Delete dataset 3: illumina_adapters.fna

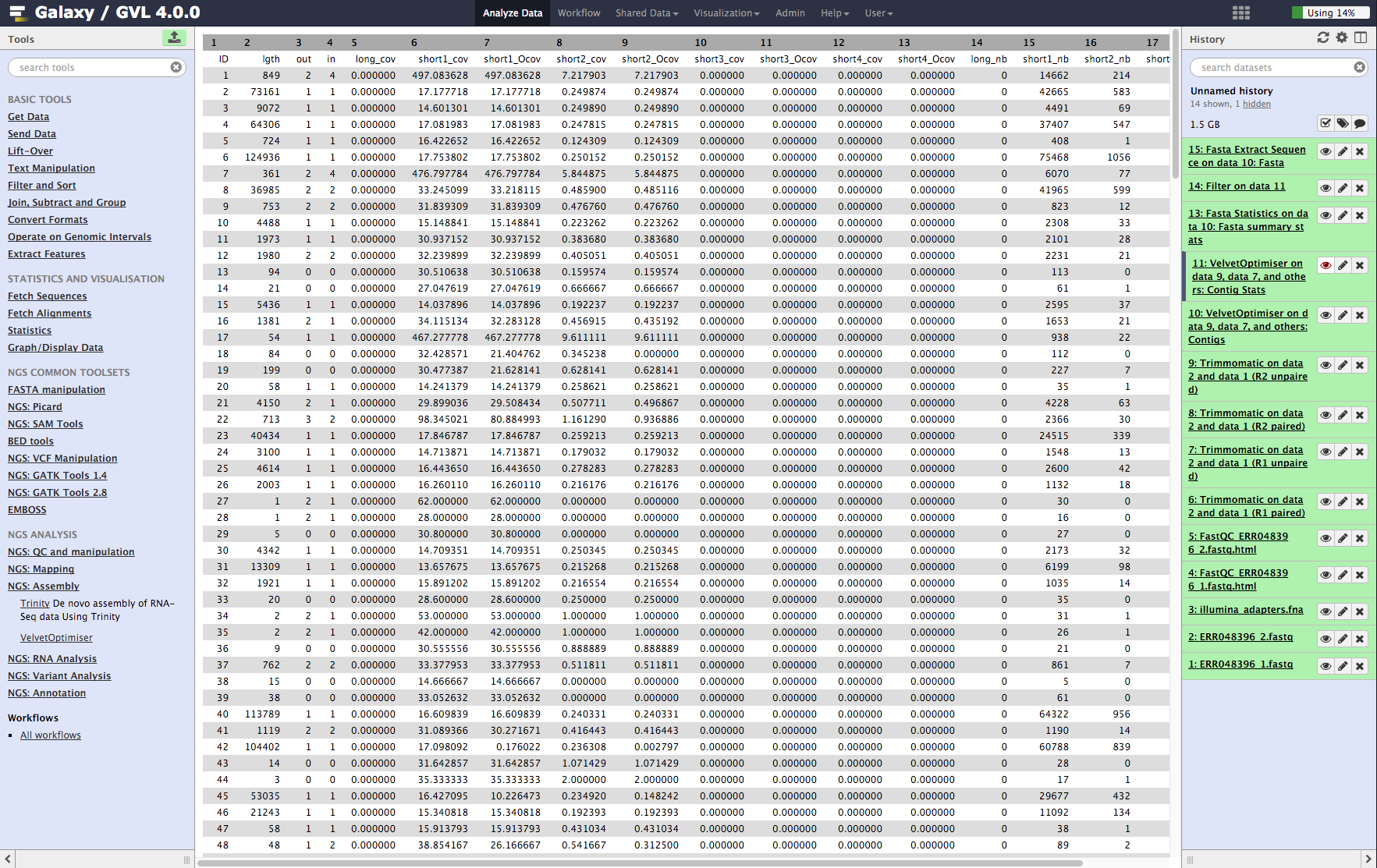pyautogui.click(x=1360, y=611)
